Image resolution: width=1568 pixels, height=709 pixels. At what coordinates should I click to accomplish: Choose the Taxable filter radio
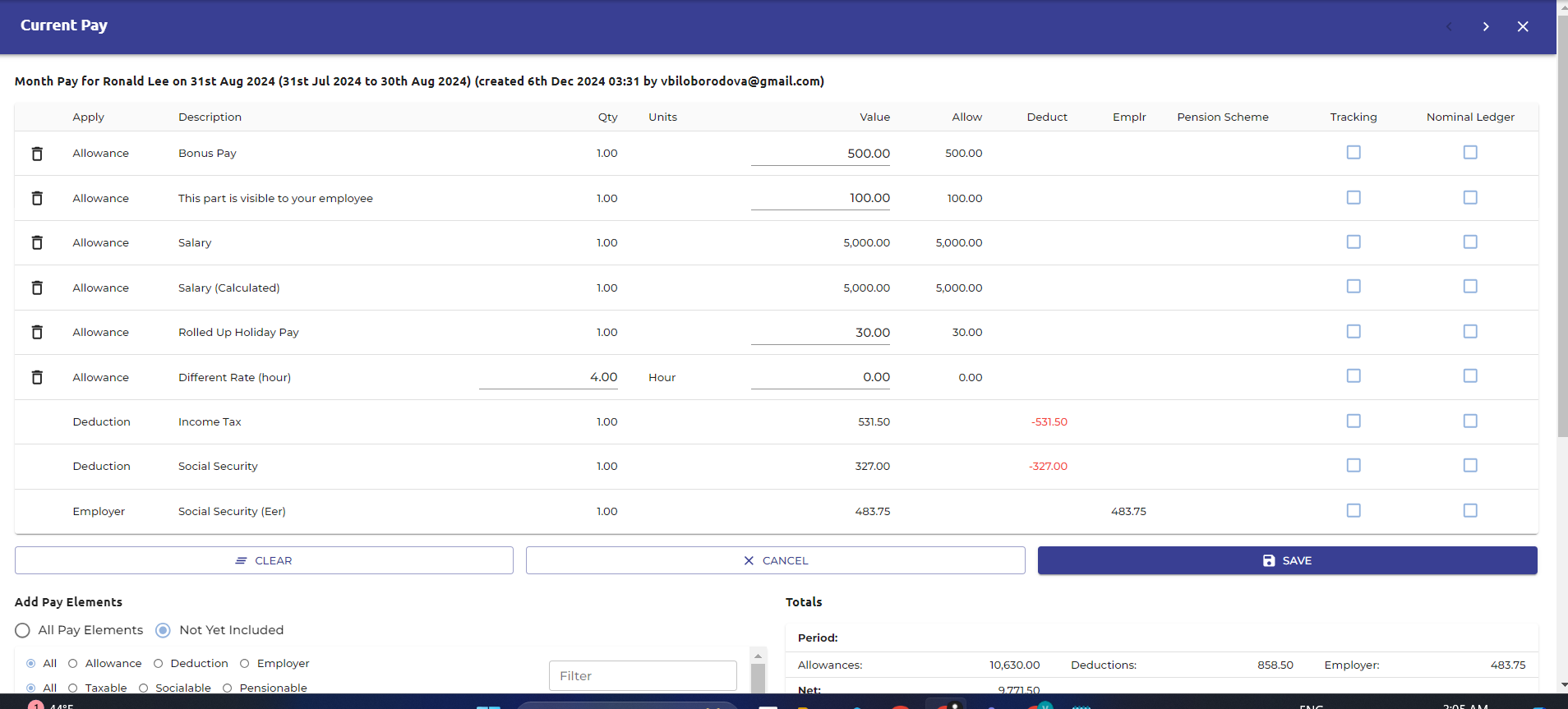pos(73,688)
